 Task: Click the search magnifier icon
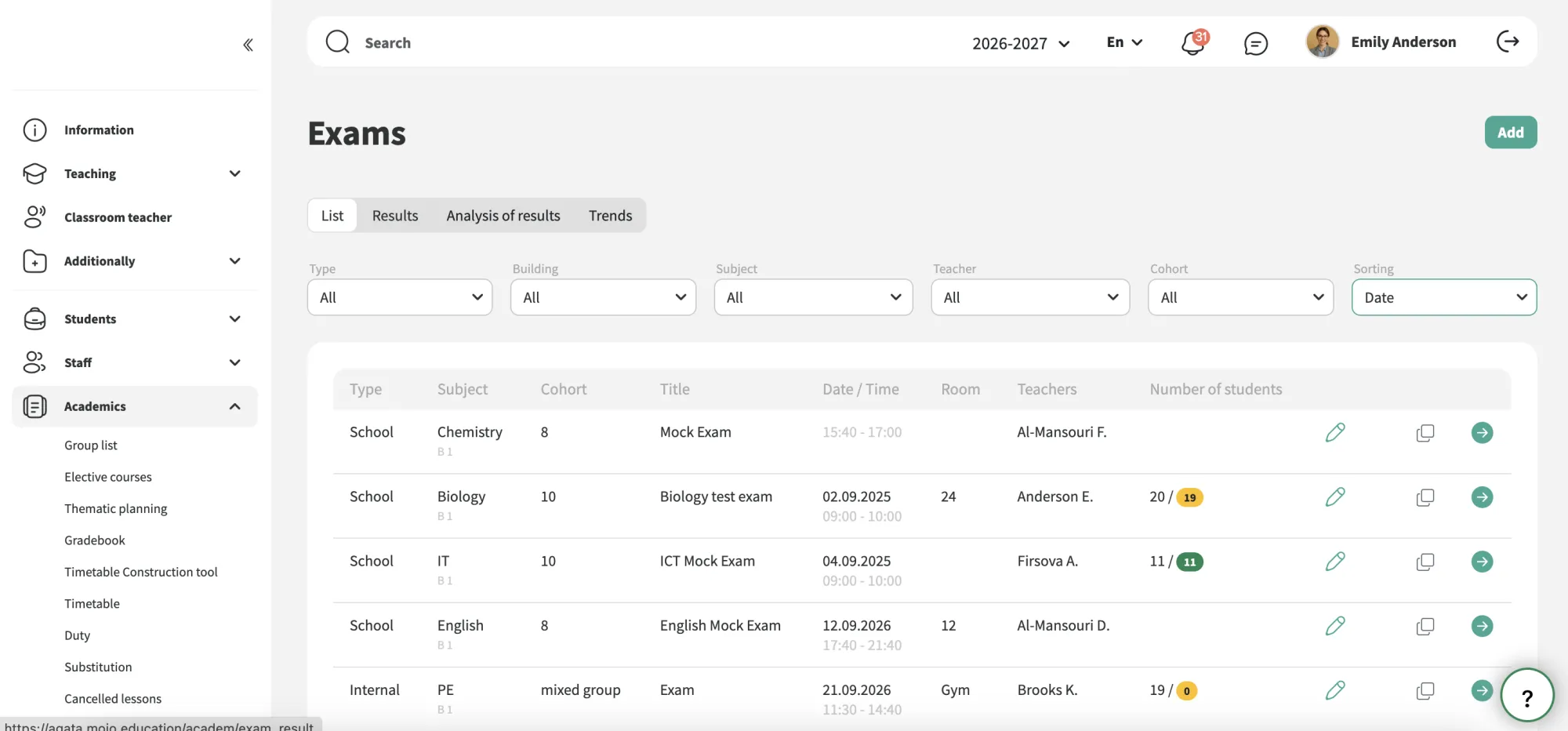[x=338, y=42]
